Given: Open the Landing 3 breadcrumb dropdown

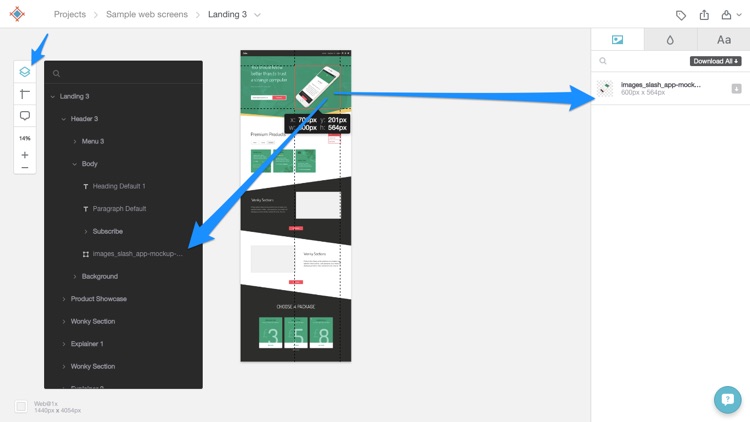Looking at the screenshot, I should [257, 15].
